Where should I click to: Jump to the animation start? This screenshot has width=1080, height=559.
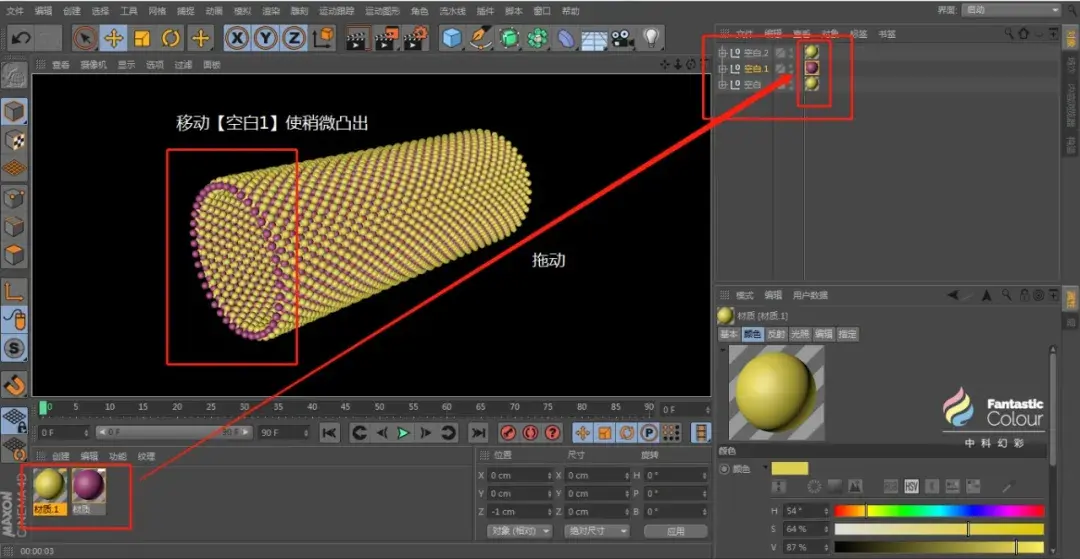329,433
